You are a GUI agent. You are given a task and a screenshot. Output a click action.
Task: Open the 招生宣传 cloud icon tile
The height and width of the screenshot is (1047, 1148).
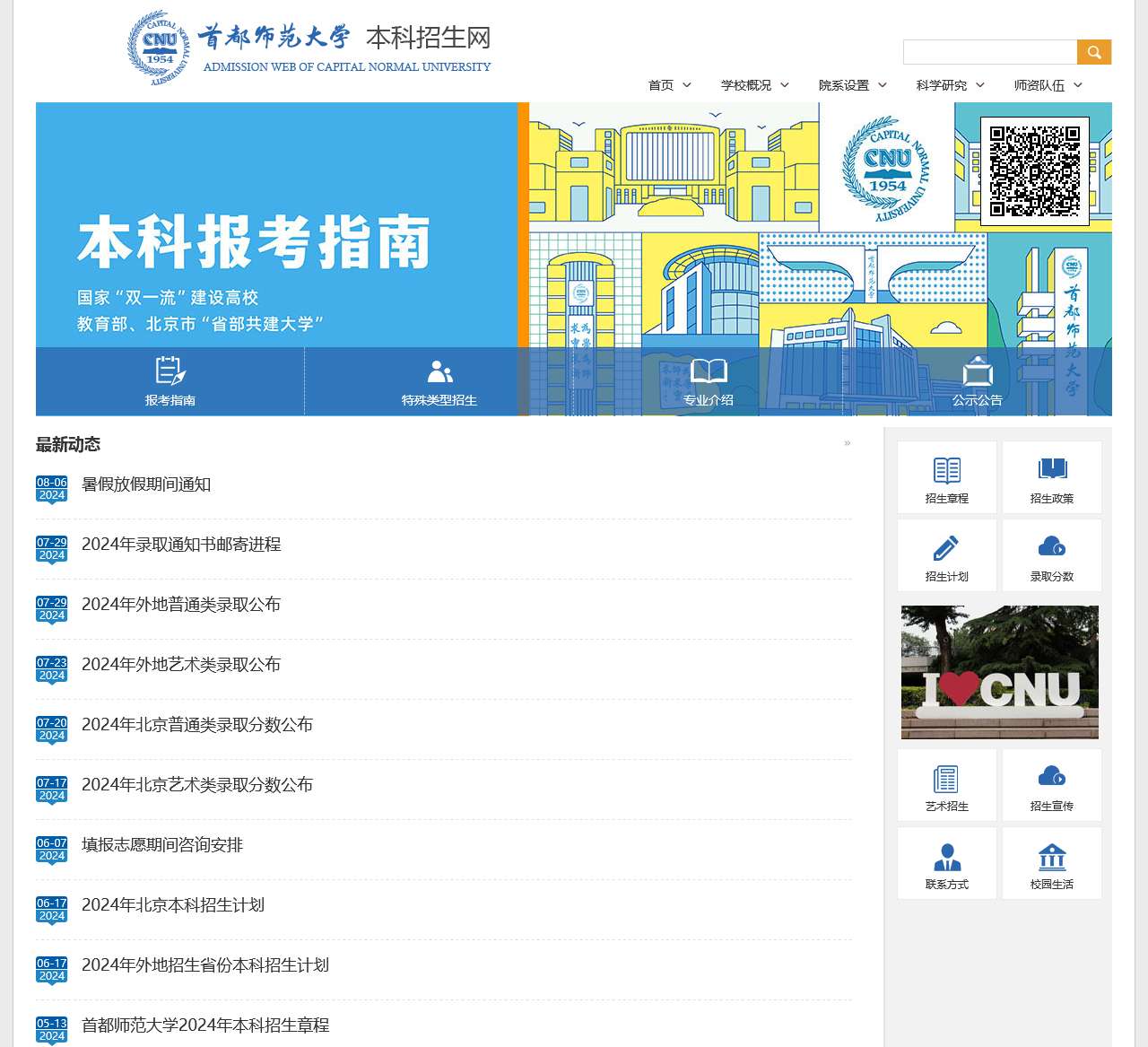point(1052,785)
